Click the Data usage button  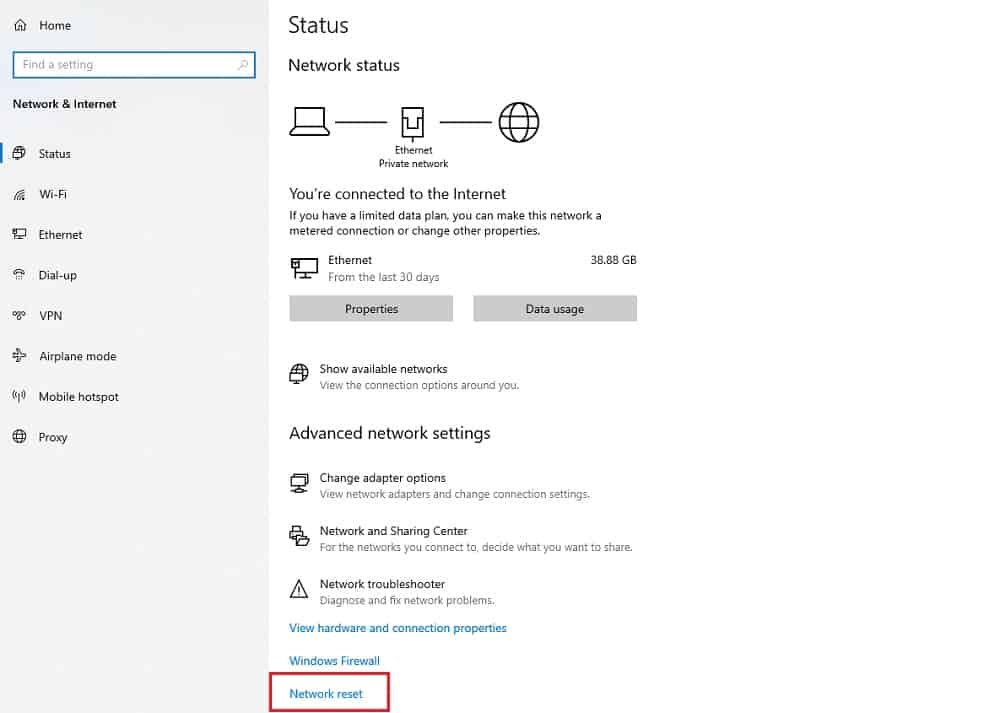pyautogui.click(x=555, y=309)
